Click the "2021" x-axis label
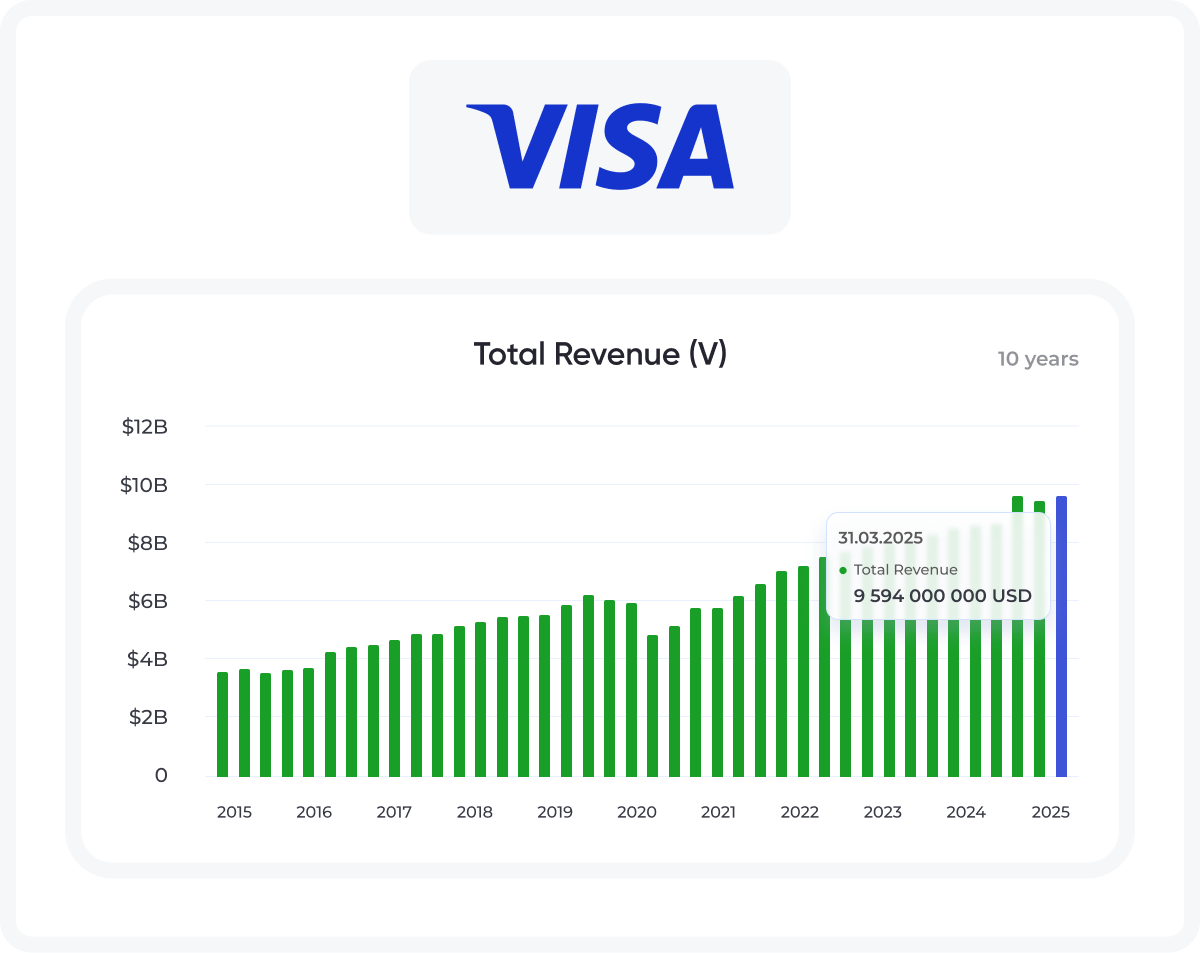Screen dimensions: 1200x953 (x=718, y=812)
